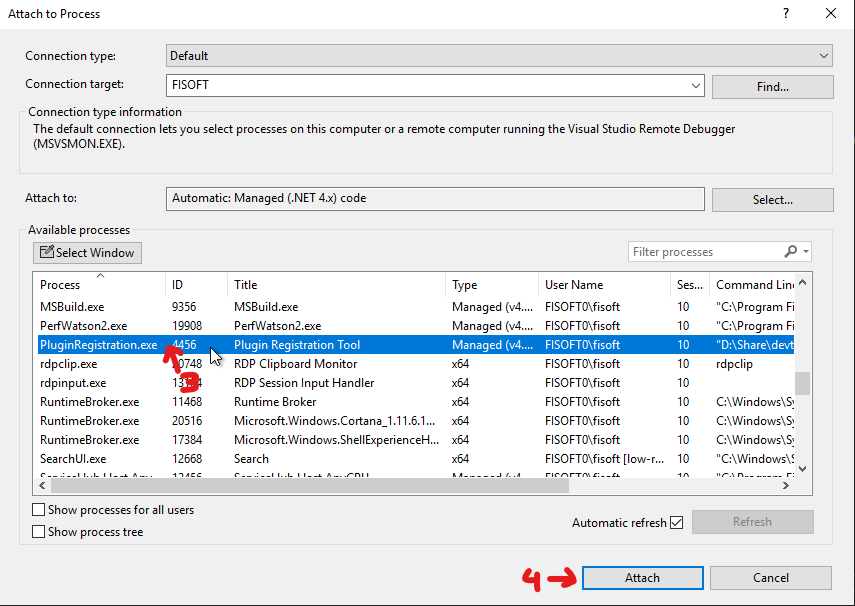Click the Find button next to Connection target
The image size is (855, 606).
(x=772, y=86)
